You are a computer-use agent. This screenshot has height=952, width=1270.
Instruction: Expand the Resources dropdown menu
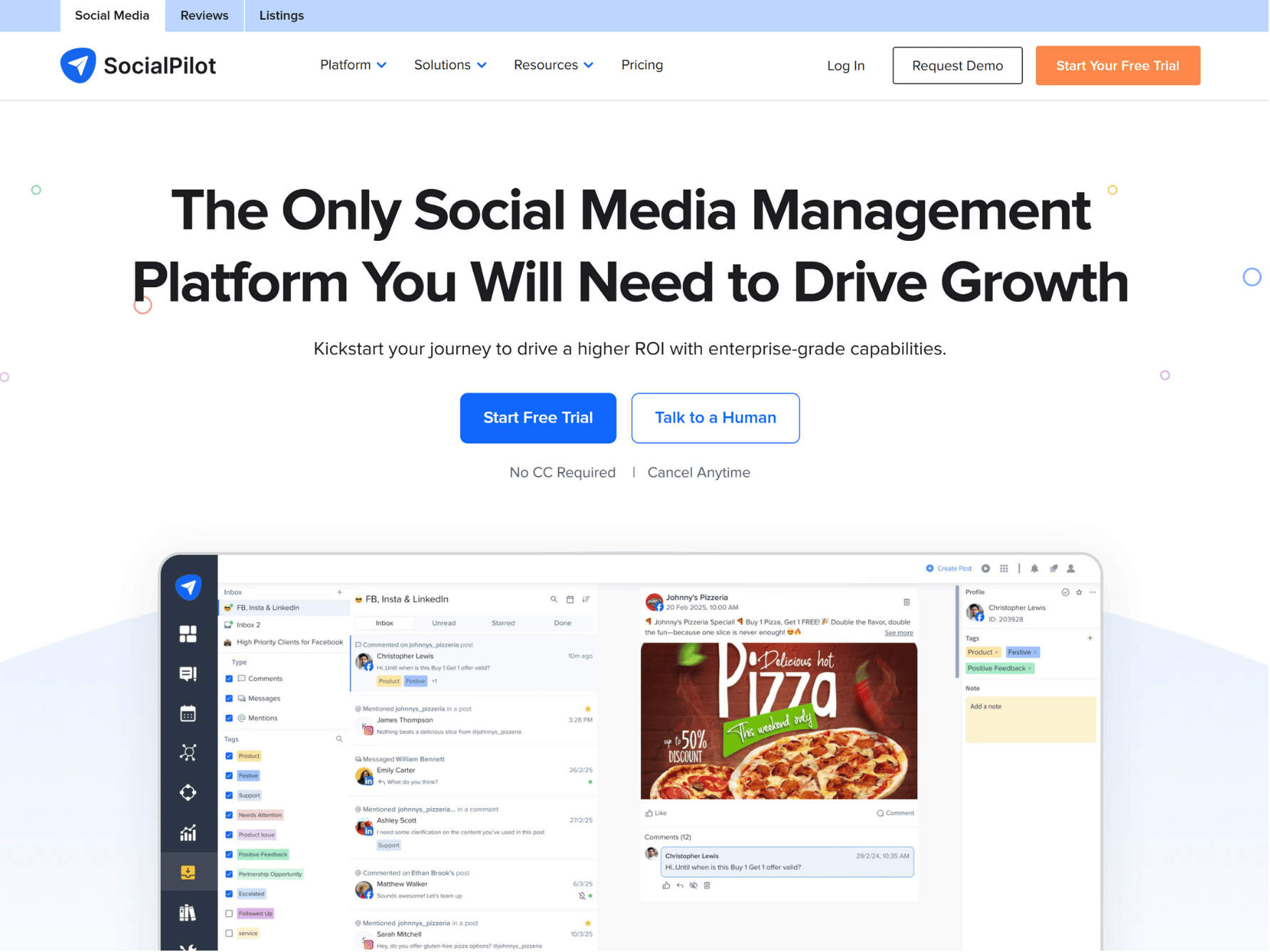[553, 66]
